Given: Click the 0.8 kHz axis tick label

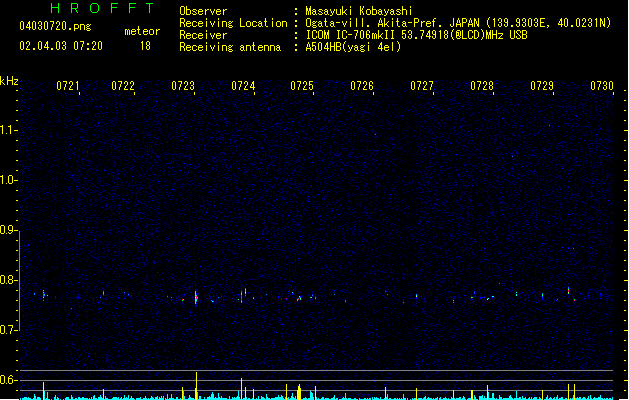Looking at the screenshot, I should pyautogui.click(x=8, y=280).
